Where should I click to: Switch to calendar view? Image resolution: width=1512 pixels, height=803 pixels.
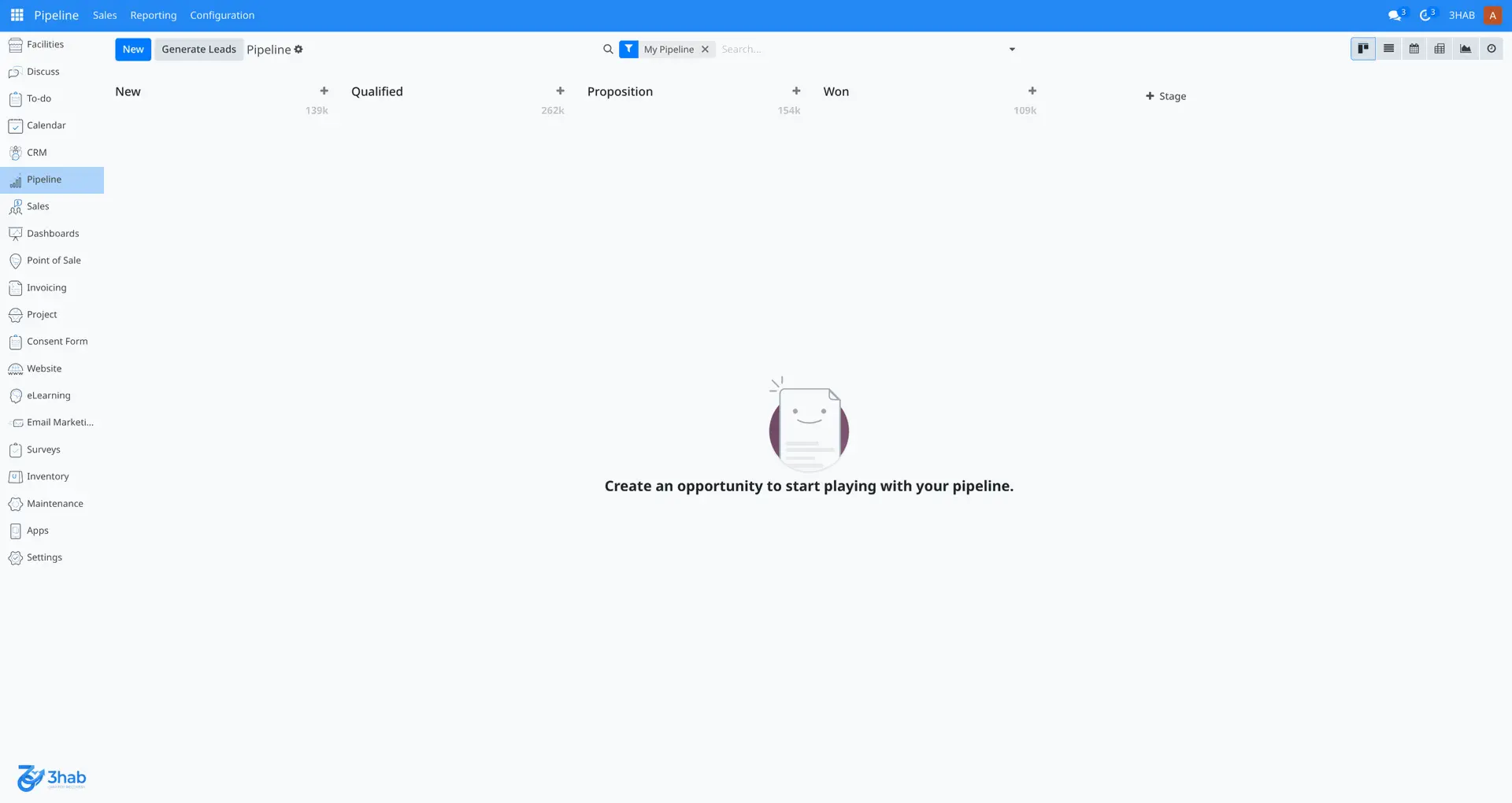pos(1414,49)
